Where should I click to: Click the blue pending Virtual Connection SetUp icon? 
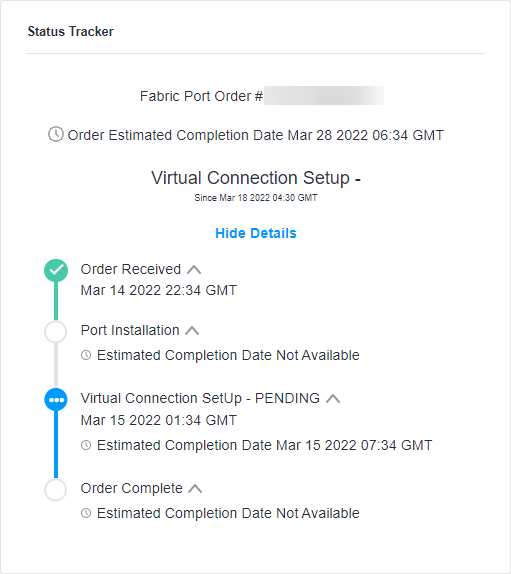[x=56, y=400]
